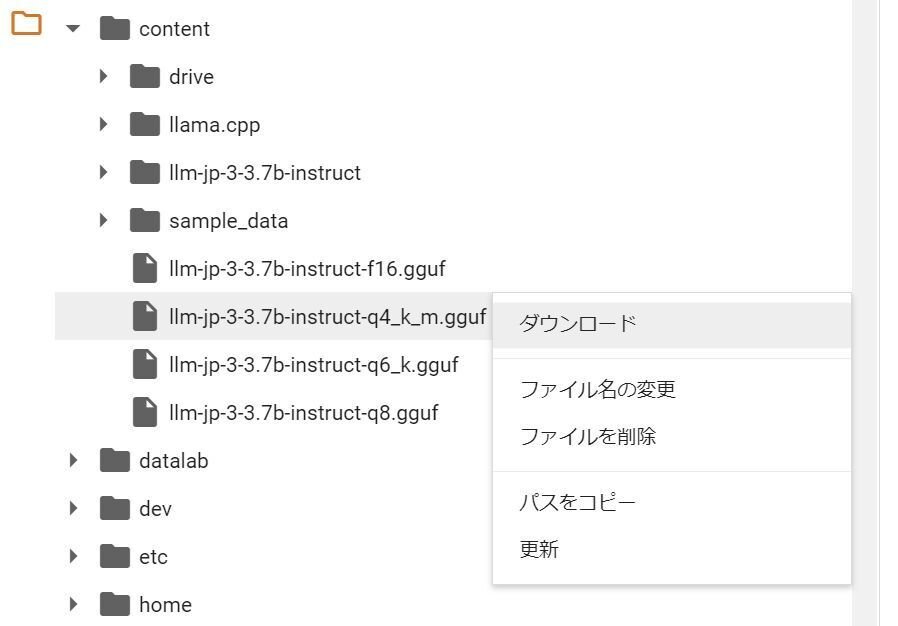The image size is (898, 626).
Task: Click the llama.cpp folder icon
Action: (x=144, y=124)
